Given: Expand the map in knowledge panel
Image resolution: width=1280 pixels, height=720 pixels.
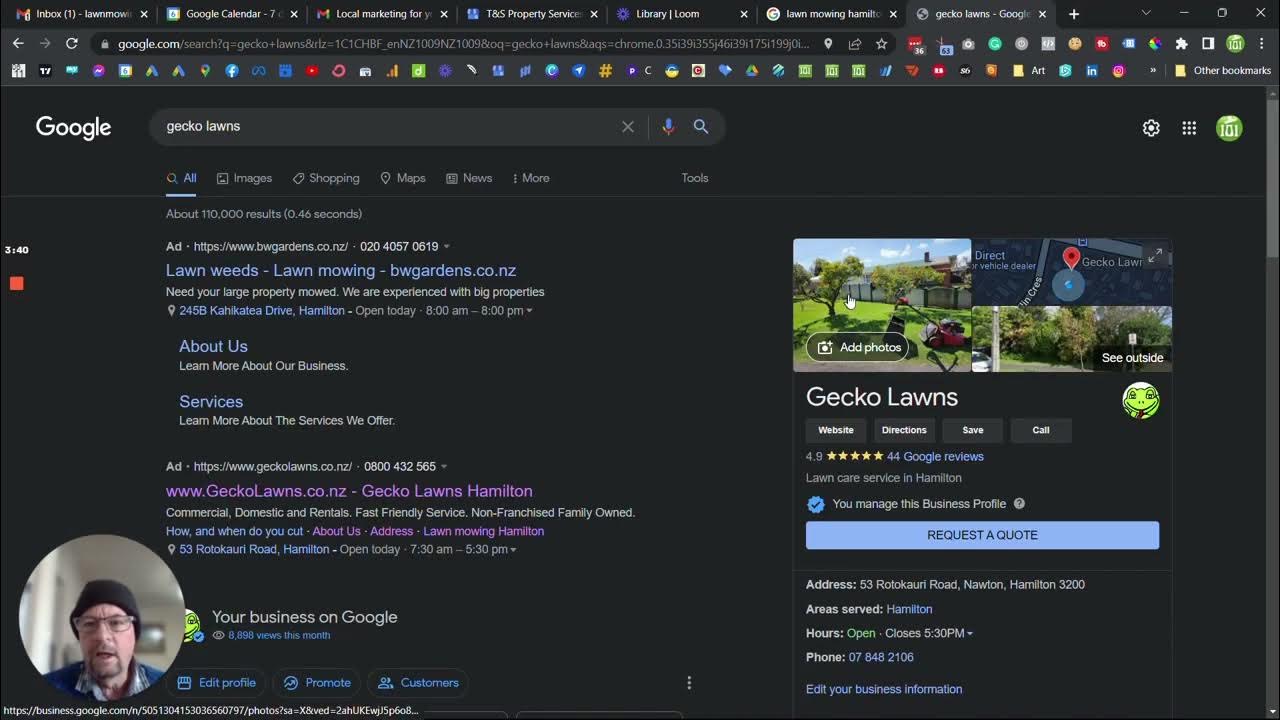Looking at the screenshot, I should [1155, 256].
